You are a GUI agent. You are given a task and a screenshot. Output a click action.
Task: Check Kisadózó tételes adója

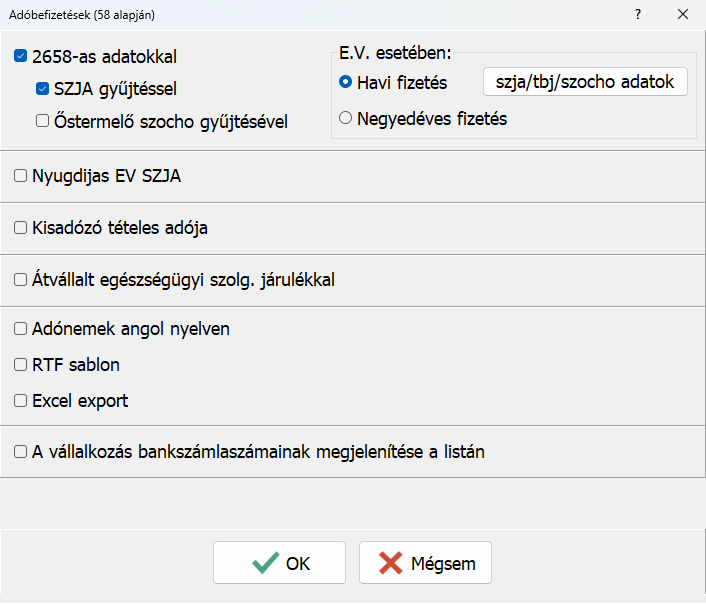point(21,228)
